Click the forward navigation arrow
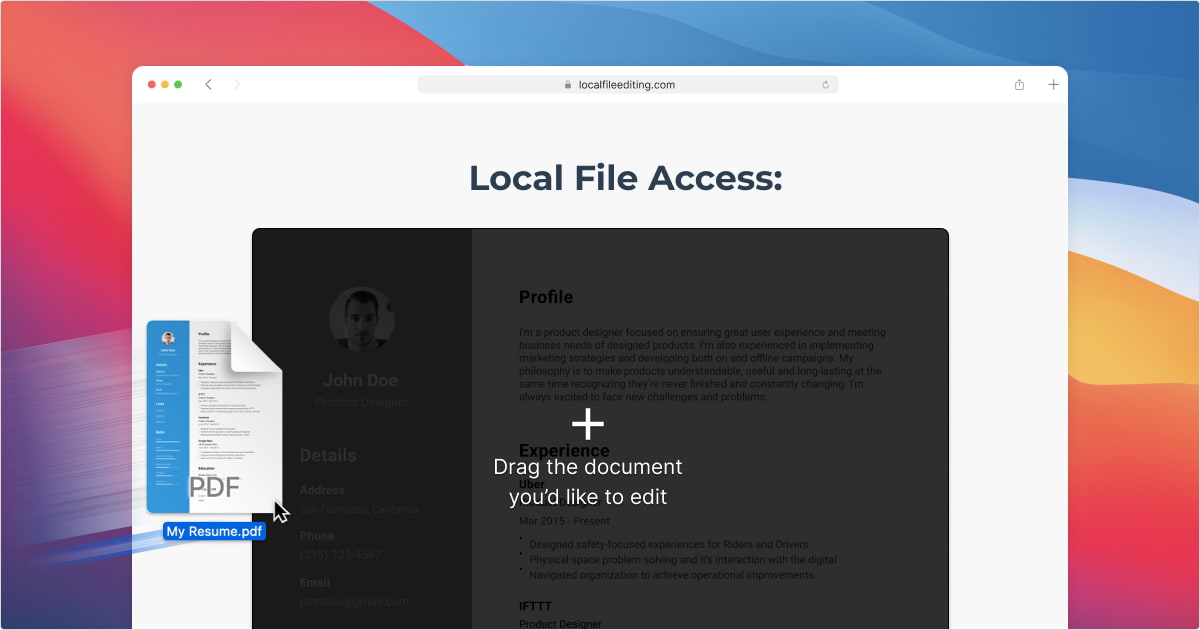 (x=236, y=85)
